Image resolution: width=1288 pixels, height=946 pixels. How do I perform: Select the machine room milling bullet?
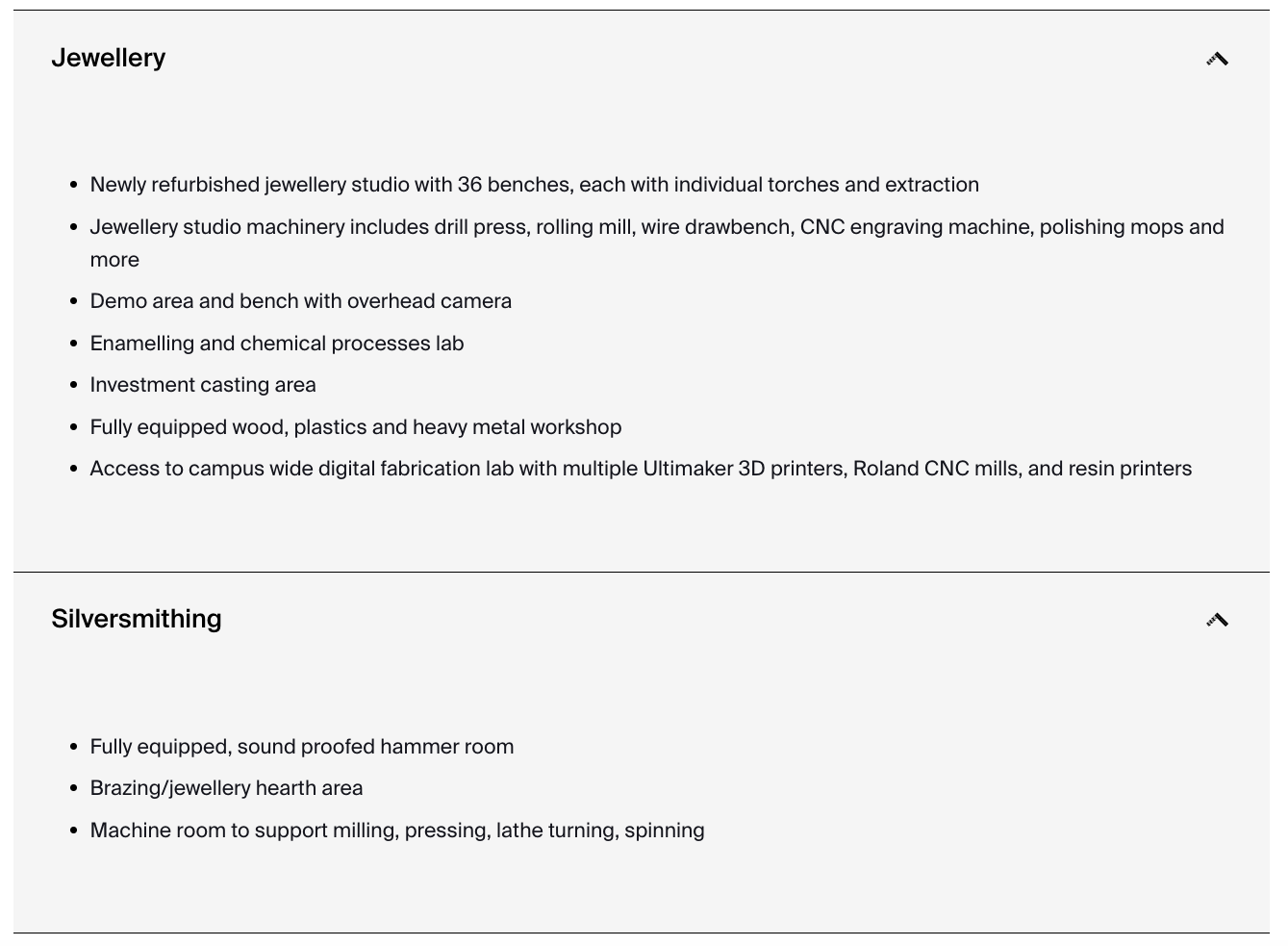click(397, 831)
